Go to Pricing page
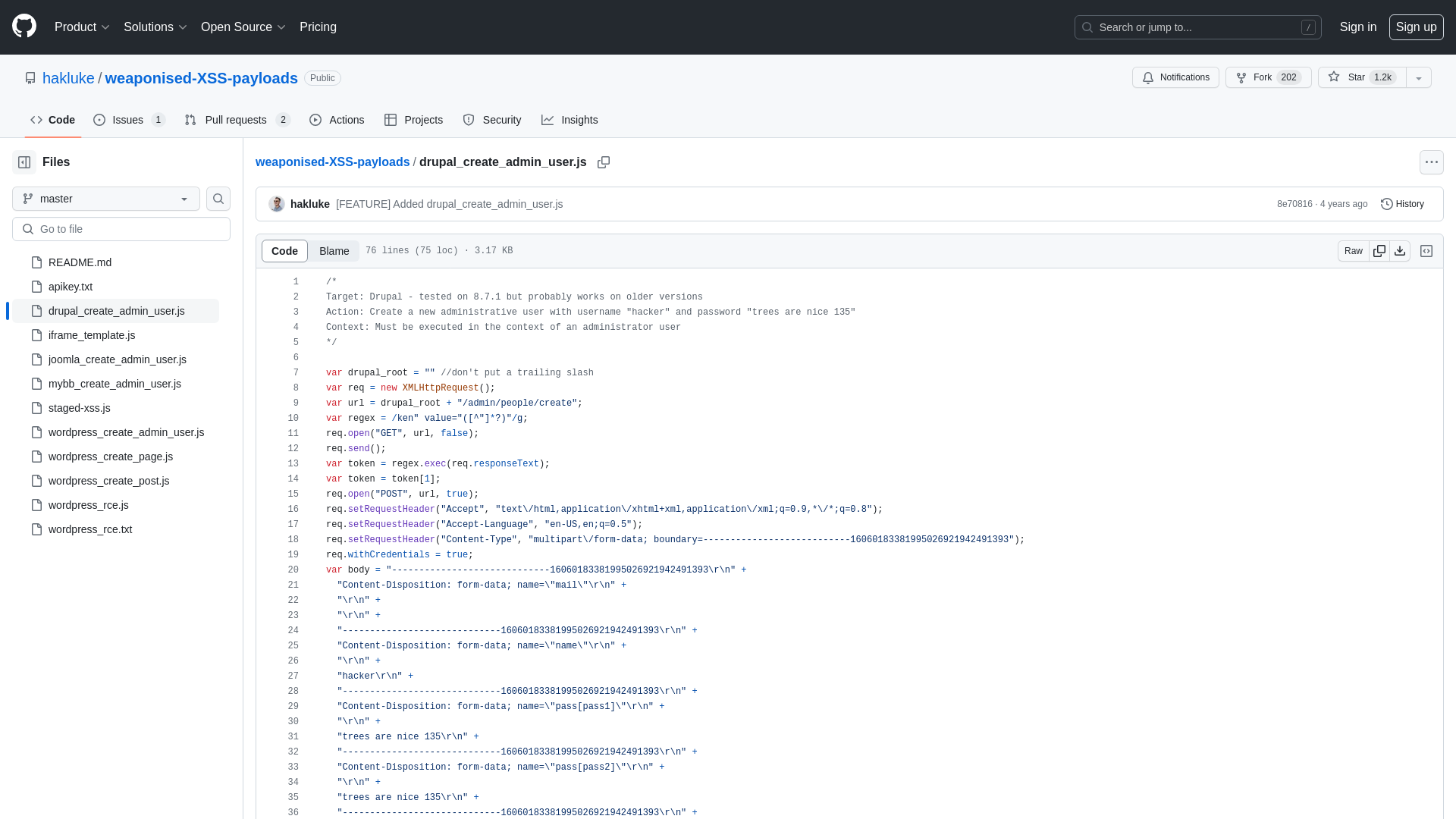The height and width of the screenshot is (819, 1456). [318, 27]
